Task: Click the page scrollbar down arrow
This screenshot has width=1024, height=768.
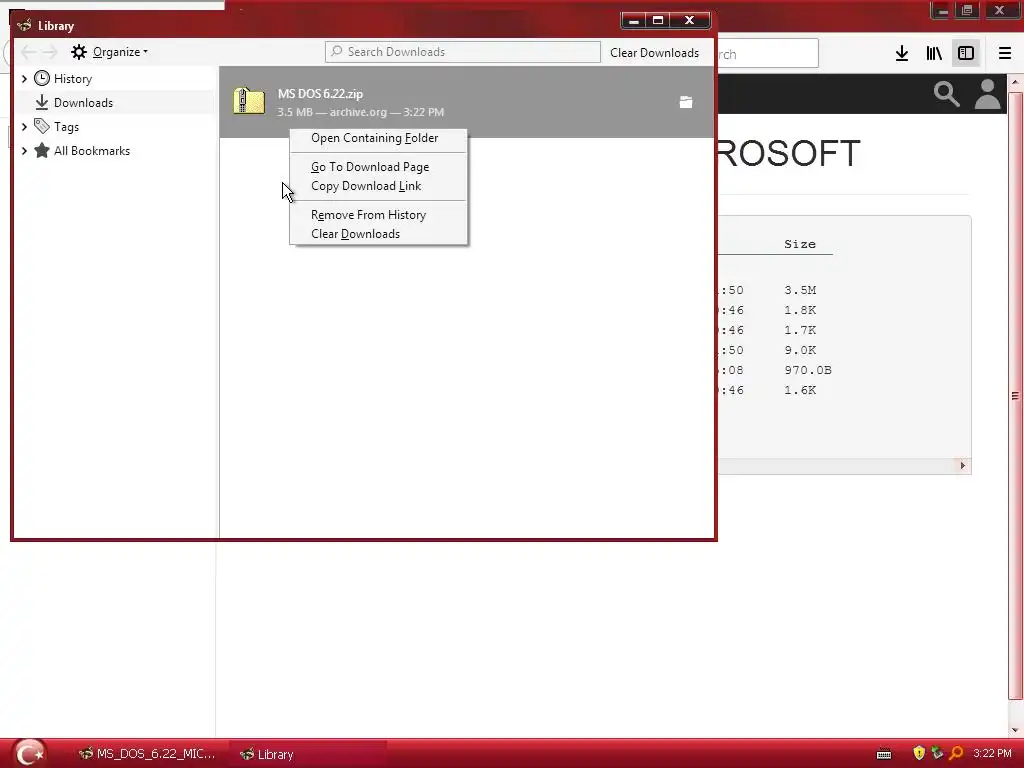Action: 1015,730
